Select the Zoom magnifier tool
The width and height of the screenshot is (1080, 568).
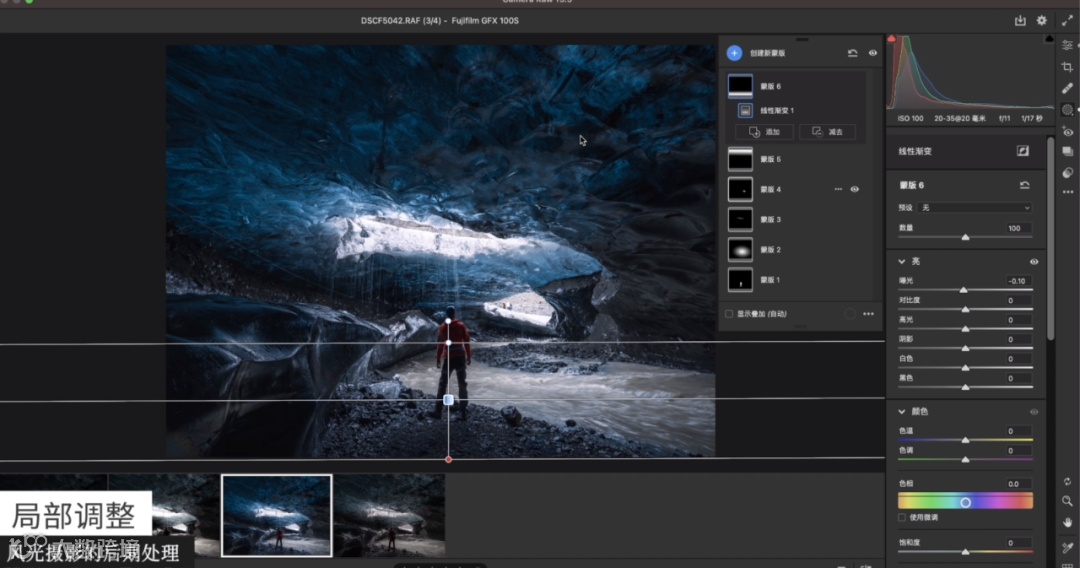[1067, 501]
